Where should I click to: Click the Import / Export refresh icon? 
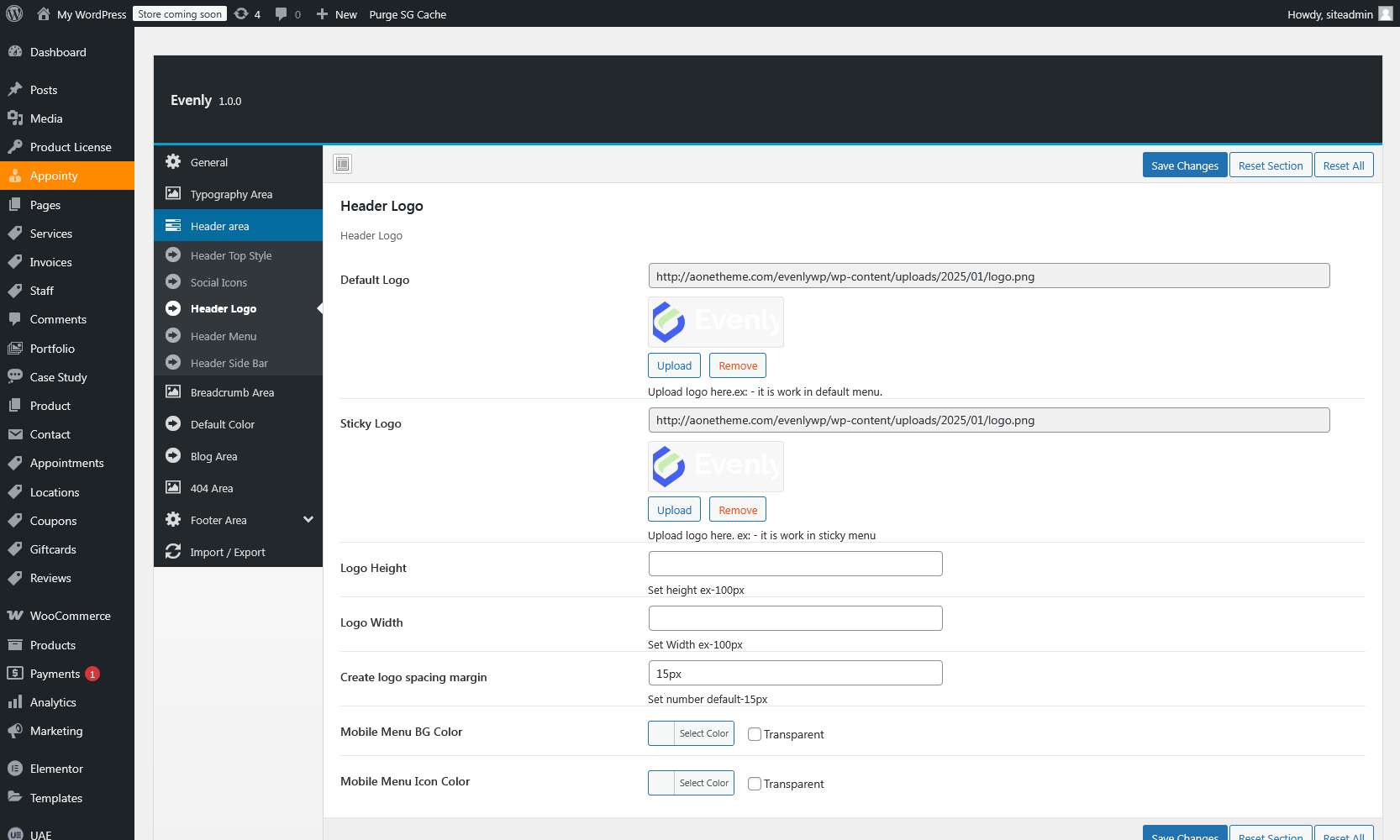[173, 552]
